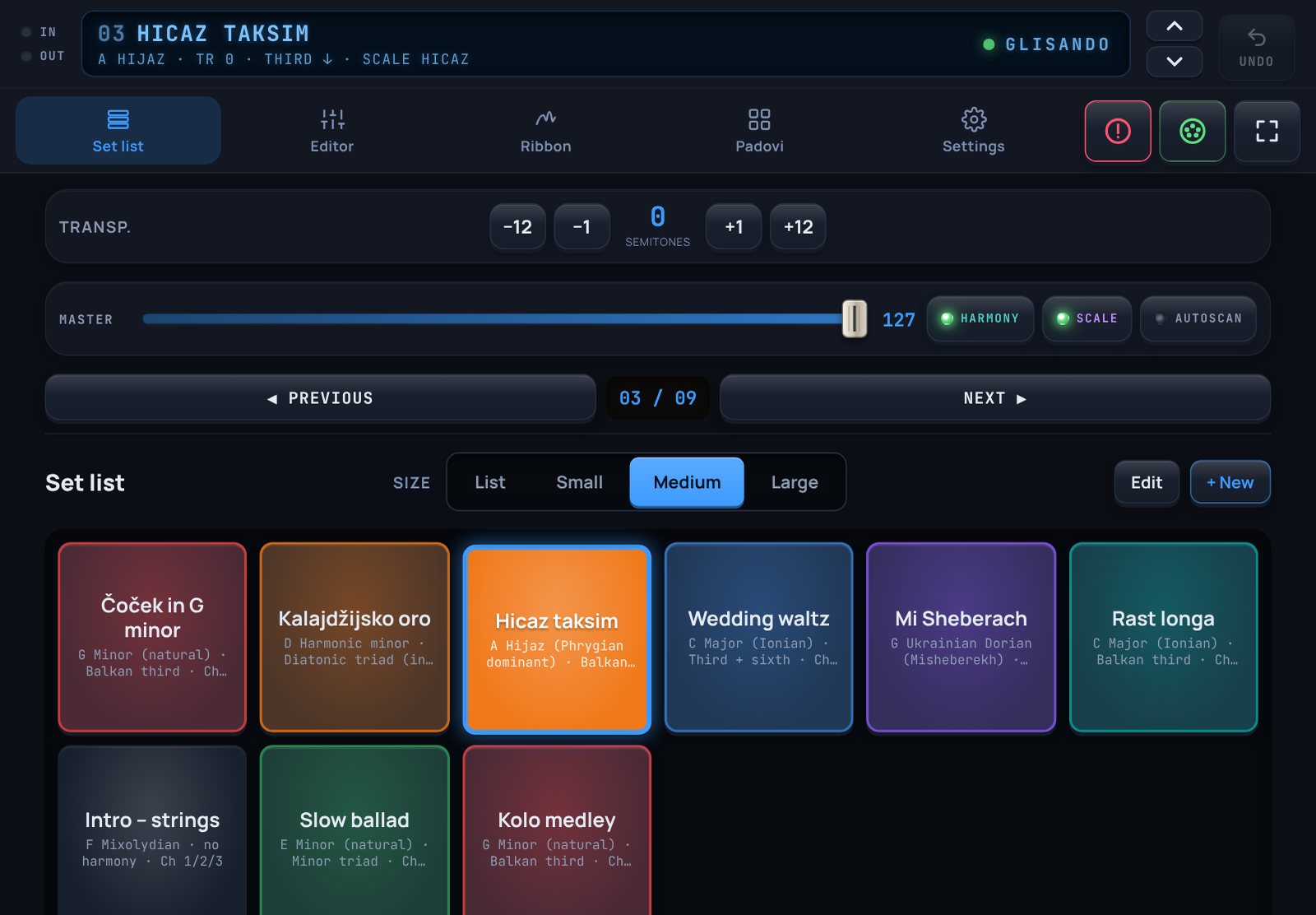
Task: Add a song with + New
Action: point(1230,482)
